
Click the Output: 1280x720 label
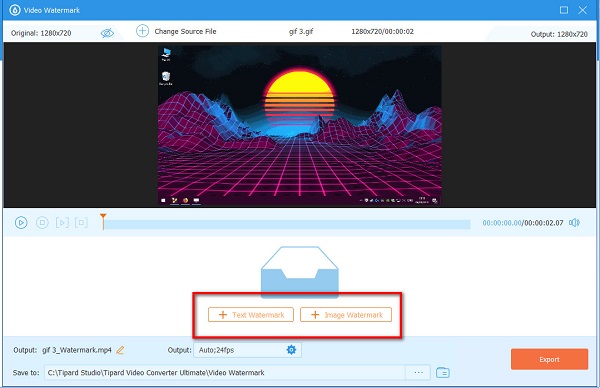click(559, 34)
